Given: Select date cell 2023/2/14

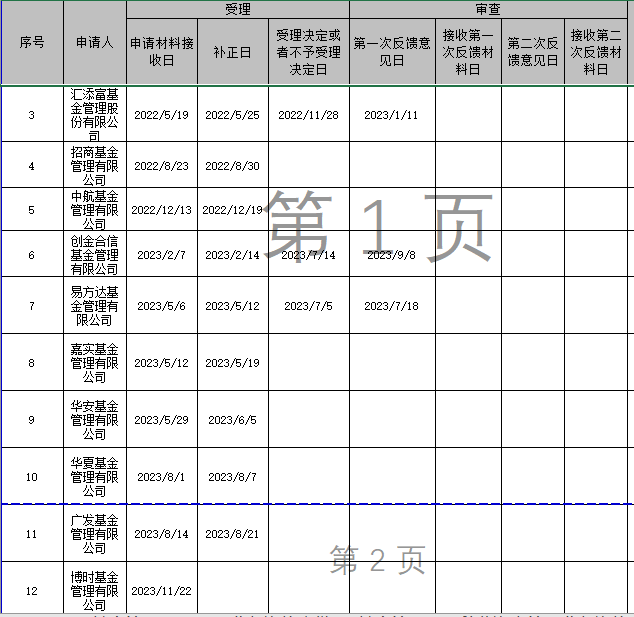Looking at the screenshot, I should coord(232,255).
